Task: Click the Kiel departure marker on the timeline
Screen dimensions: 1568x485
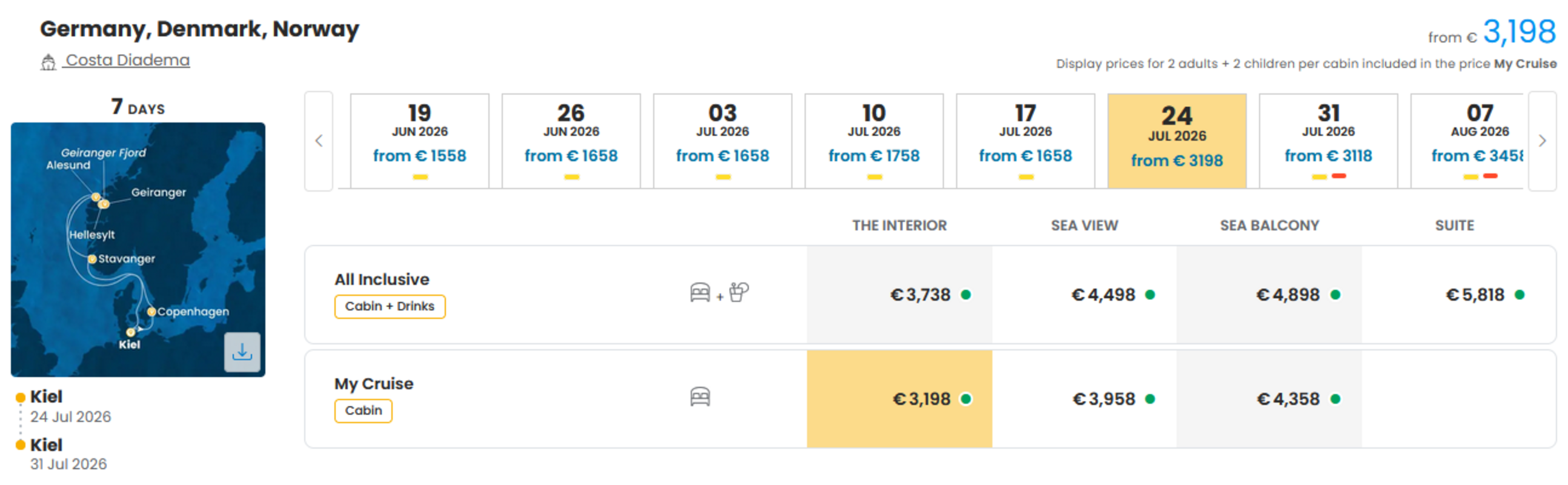Action: point(20,398)
